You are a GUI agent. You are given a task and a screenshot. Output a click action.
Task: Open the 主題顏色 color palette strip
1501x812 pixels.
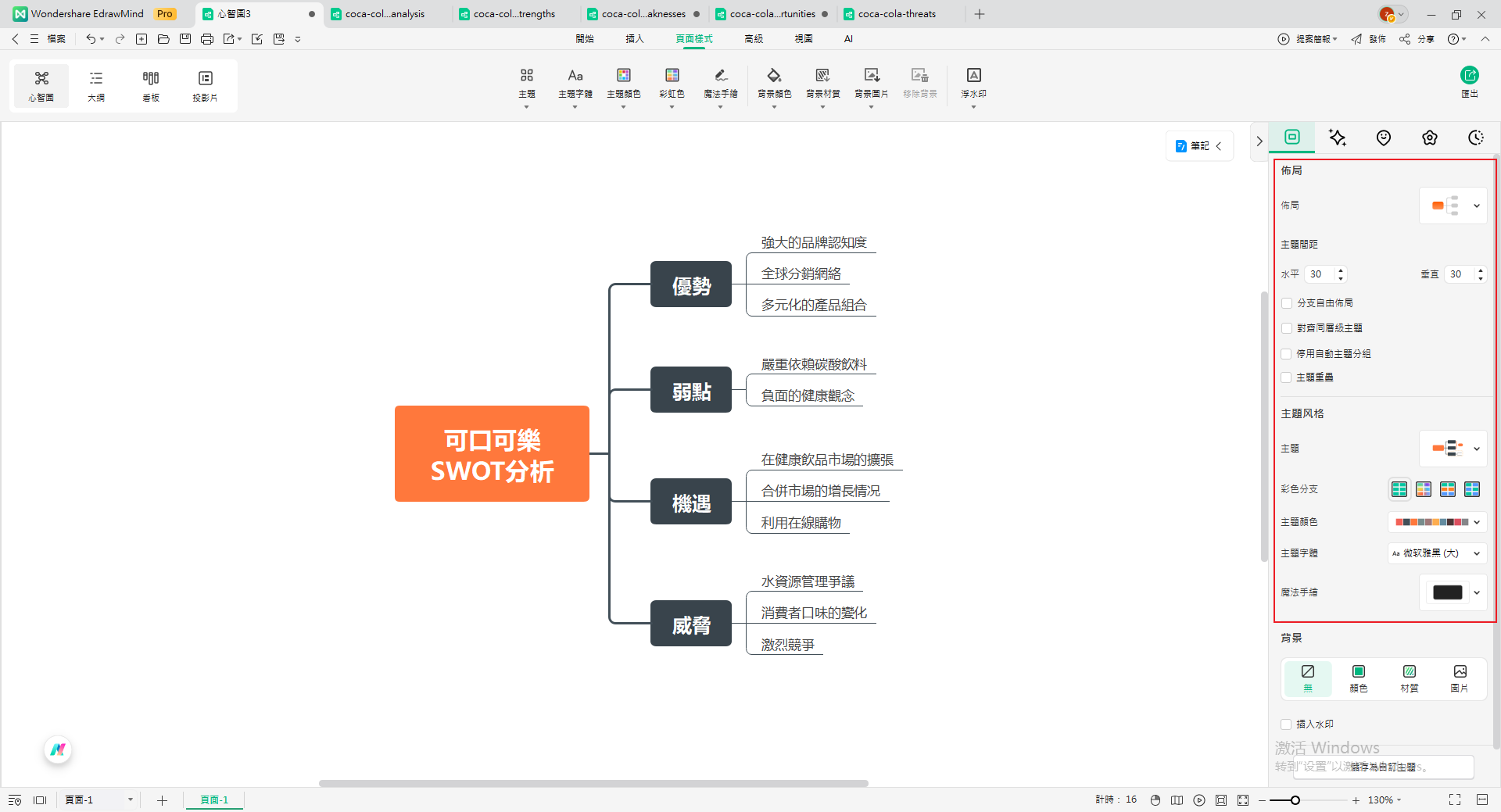pos(1436,522)
